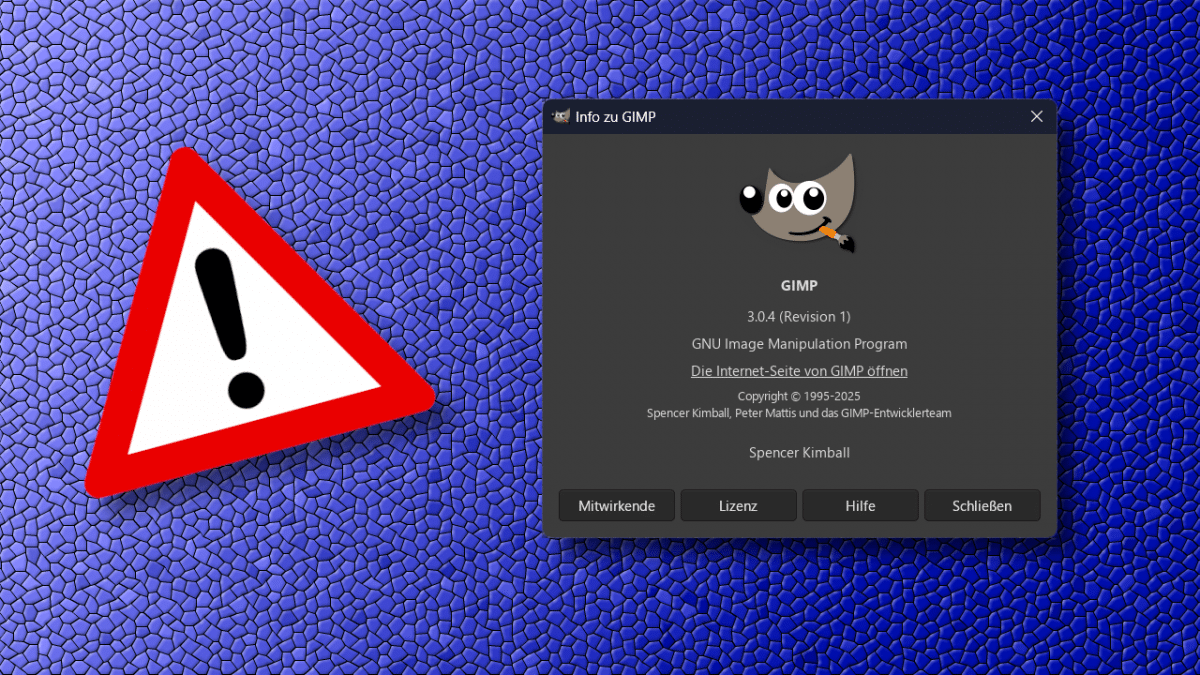Screen dimensions: 1200x675
Task: Click the standalone Spencer Kimball name
Action: (799, 453)
